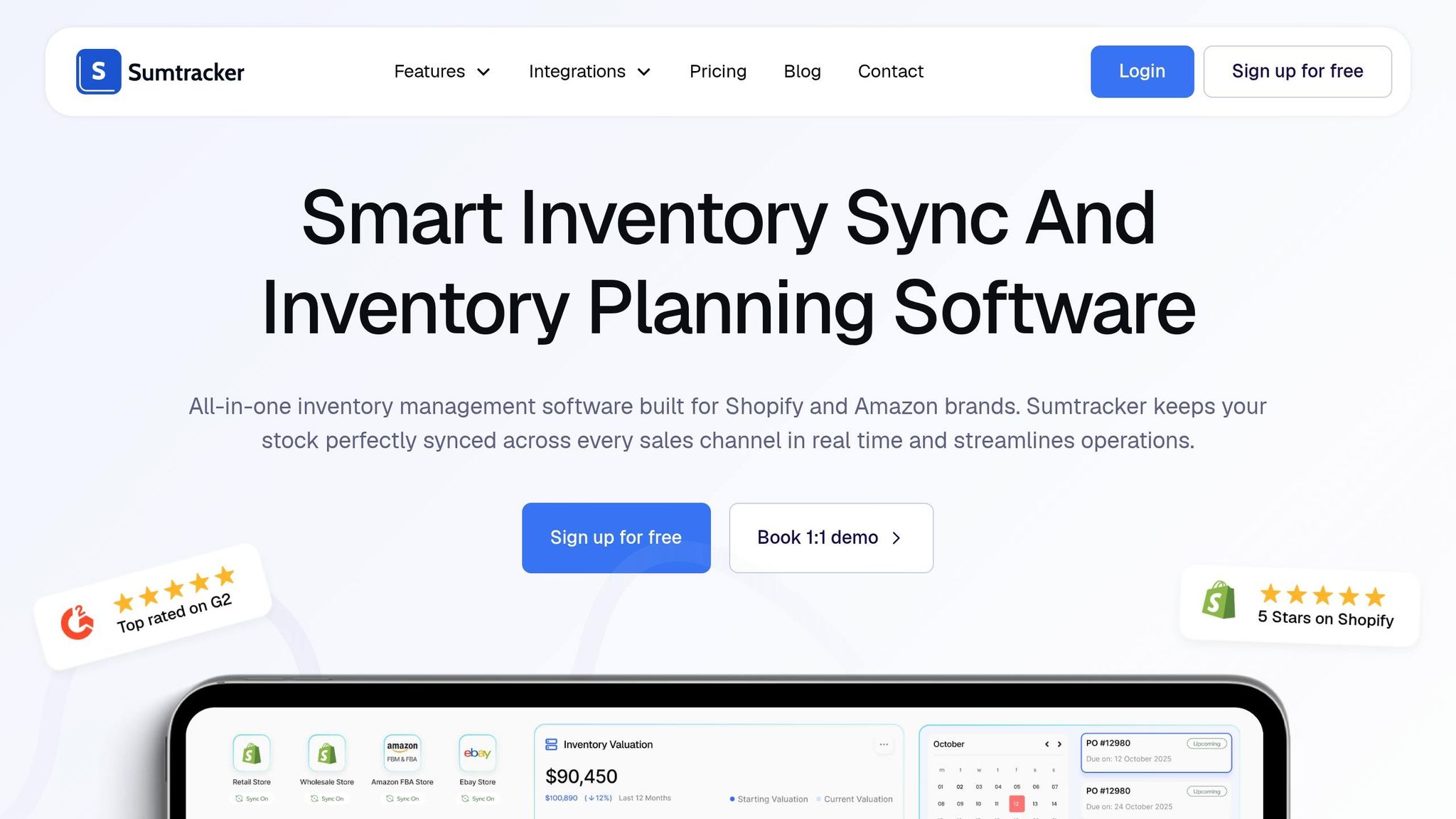Open the Inventory Valuation options ellipsis

[884, 744]
